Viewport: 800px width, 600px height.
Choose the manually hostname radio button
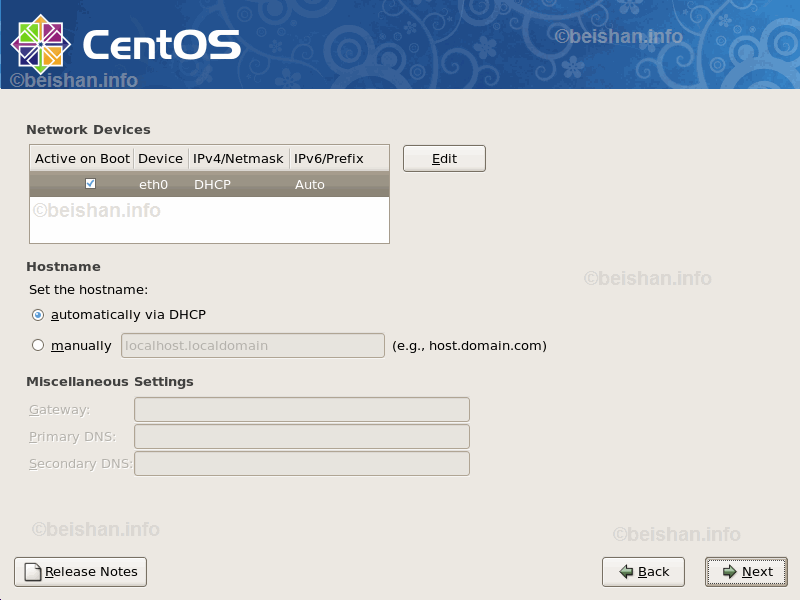coord(38,346)
